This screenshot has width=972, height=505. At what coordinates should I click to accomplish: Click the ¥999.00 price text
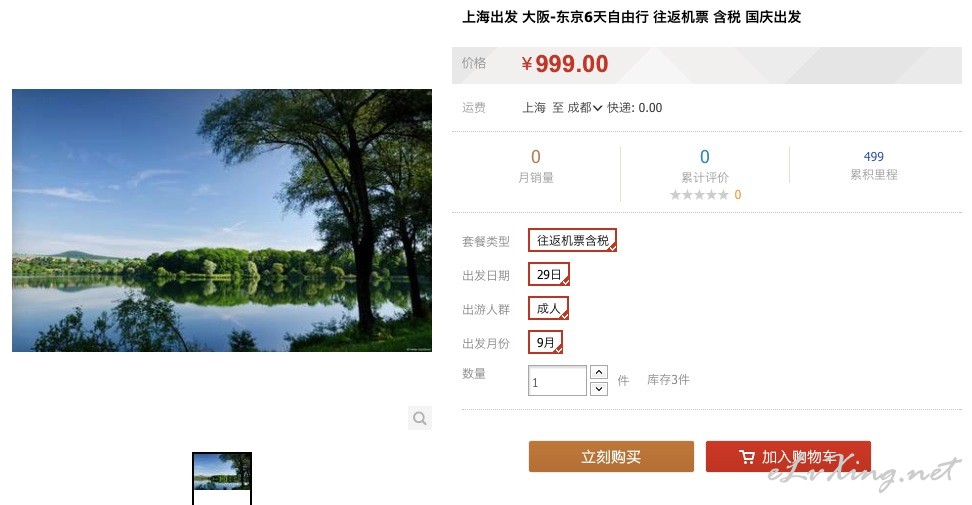pyautogui.click(x=565, y=64)
